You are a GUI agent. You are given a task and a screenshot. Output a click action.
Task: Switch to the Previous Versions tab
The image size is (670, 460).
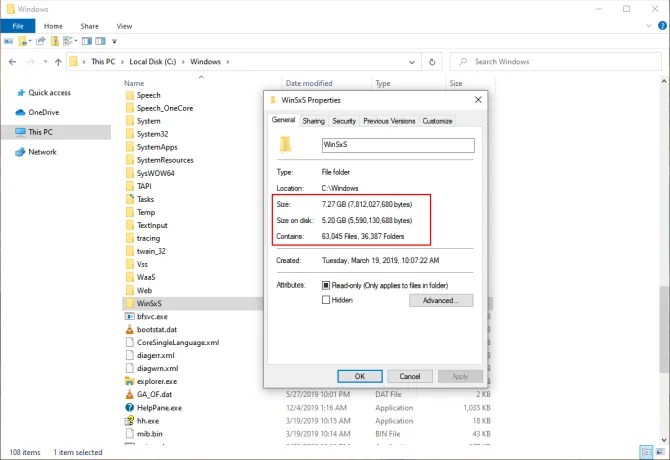point(389,121)
